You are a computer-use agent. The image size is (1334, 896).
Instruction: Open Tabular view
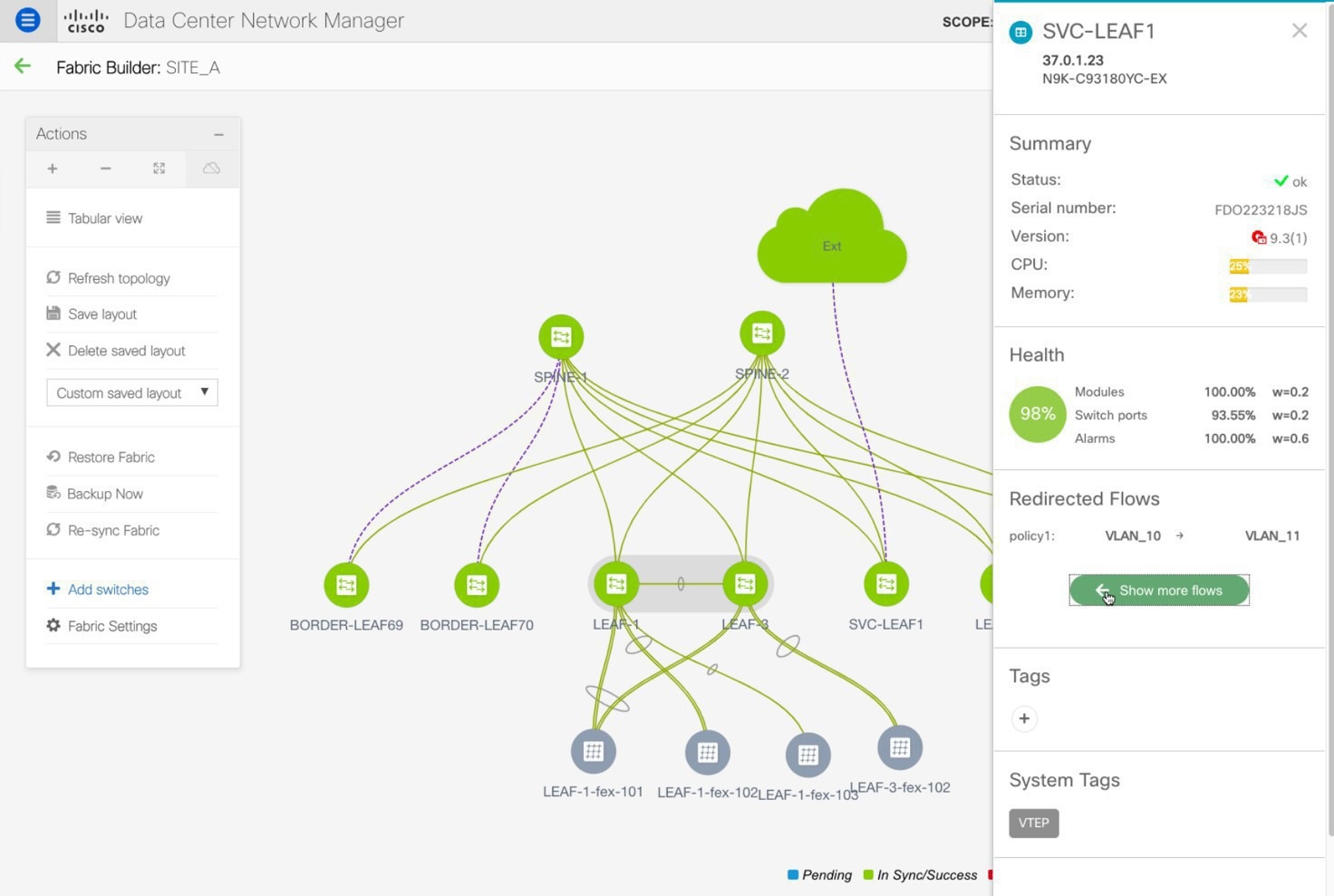click(x=94, y=218)
